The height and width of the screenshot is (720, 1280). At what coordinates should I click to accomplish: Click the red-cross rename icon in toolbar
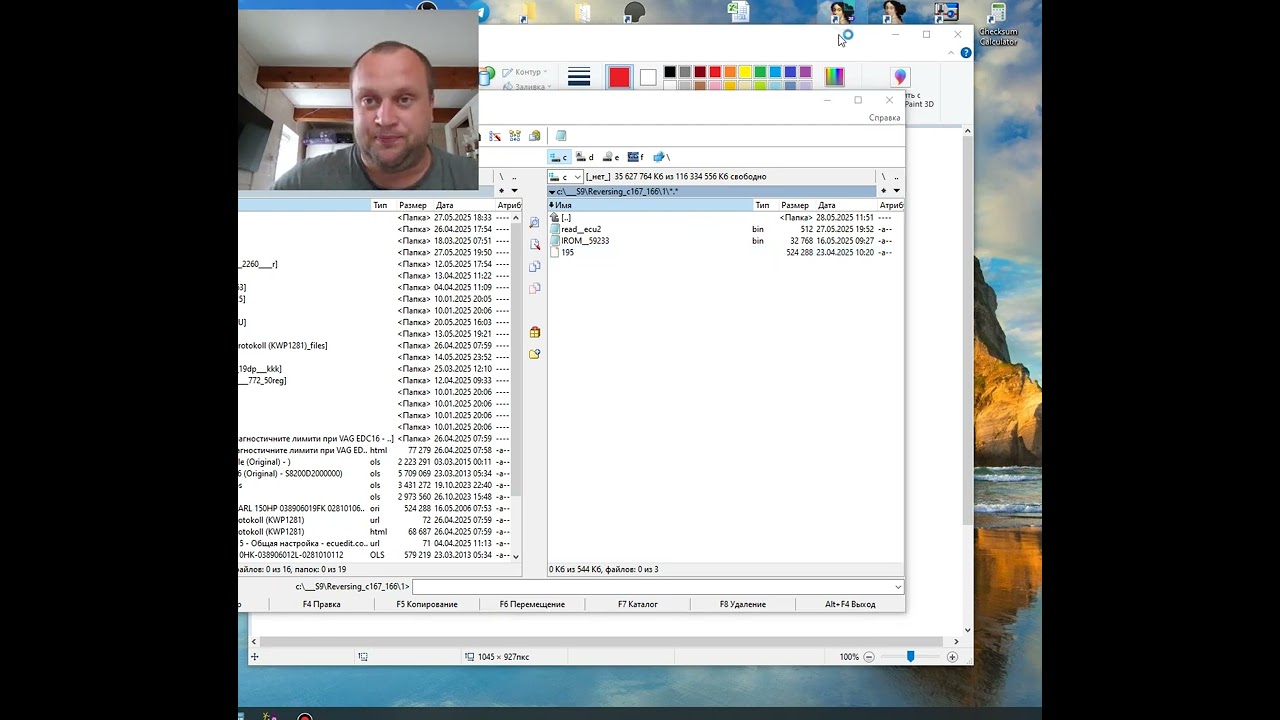tap(495, 136)
